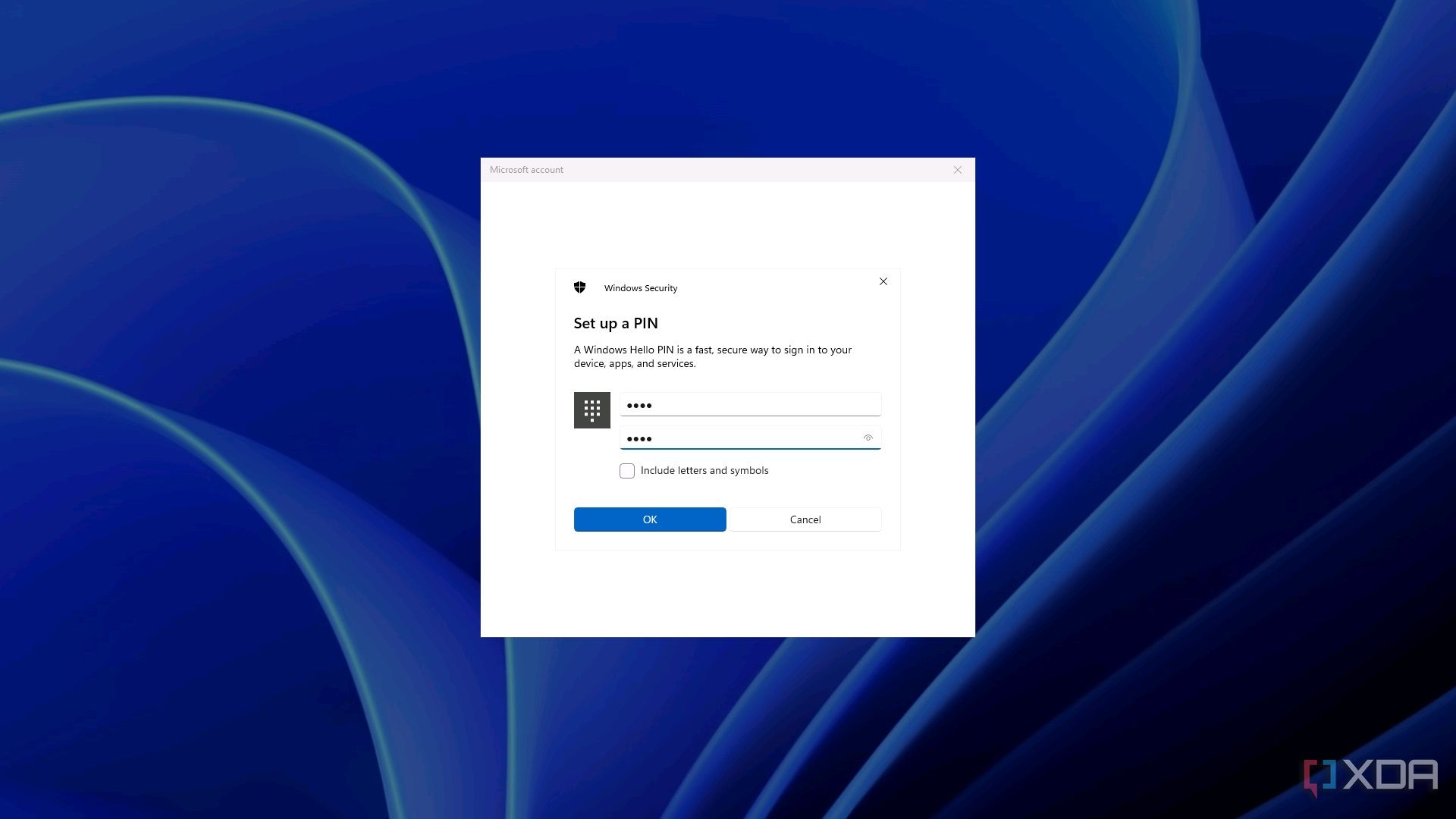
Task: Click OK to confirm PIN setup
Action: (x=649, y=519)
